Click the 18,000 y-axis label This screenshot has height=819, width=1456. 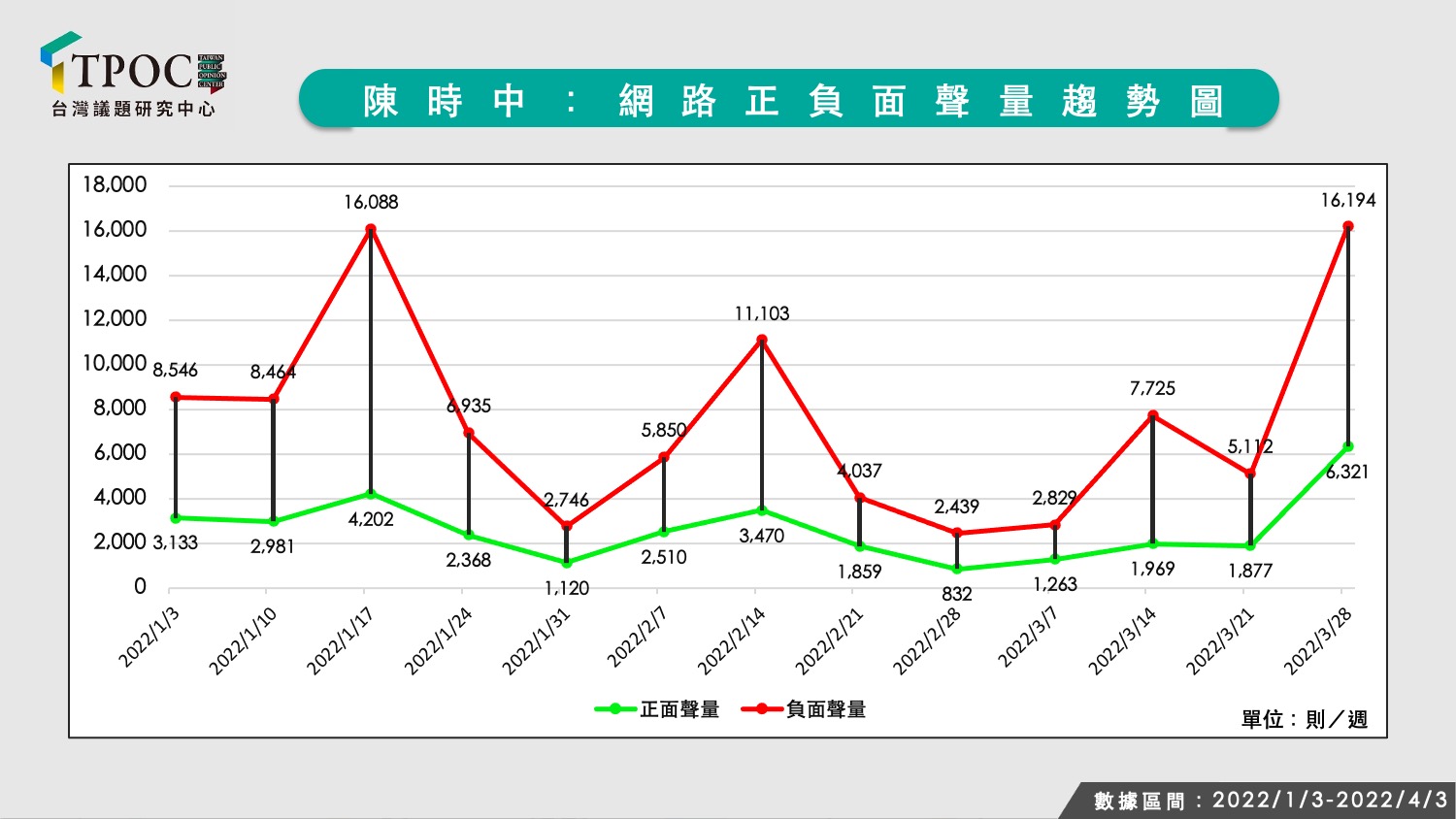(115, 185)
